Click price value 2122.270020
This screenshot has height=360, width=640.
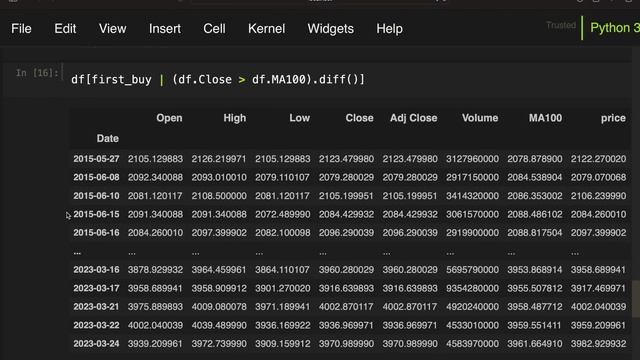click(598, 159)
